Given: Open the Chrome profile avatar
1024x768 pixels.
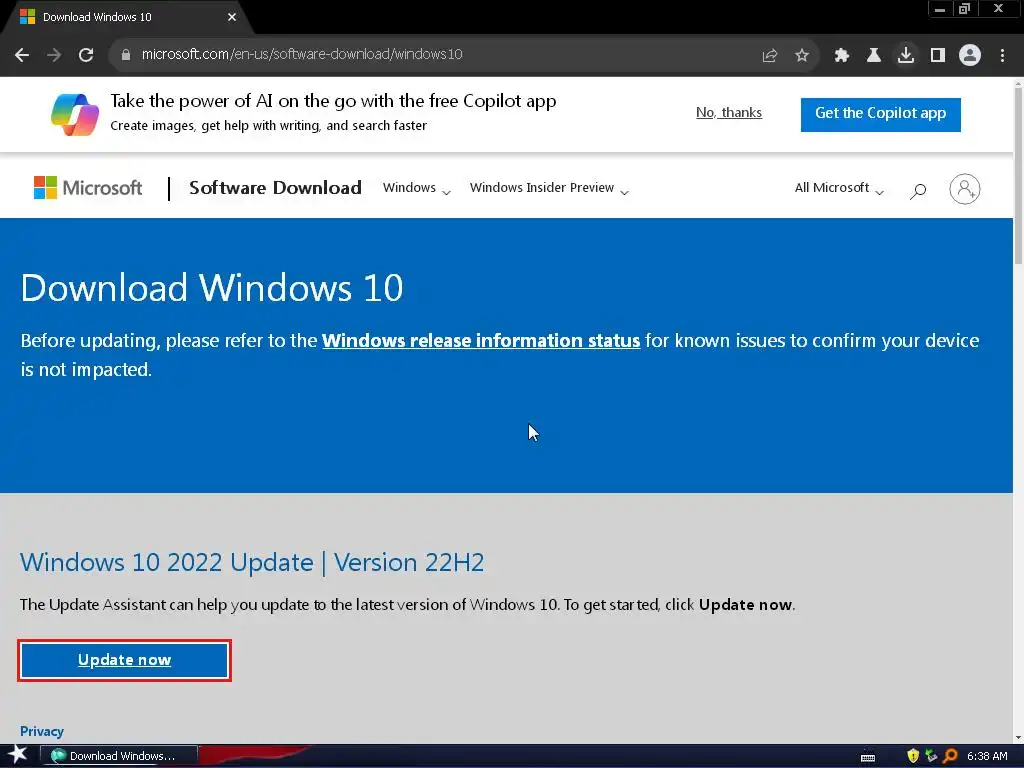Looking at the screenshot, I should pos(970,56).
